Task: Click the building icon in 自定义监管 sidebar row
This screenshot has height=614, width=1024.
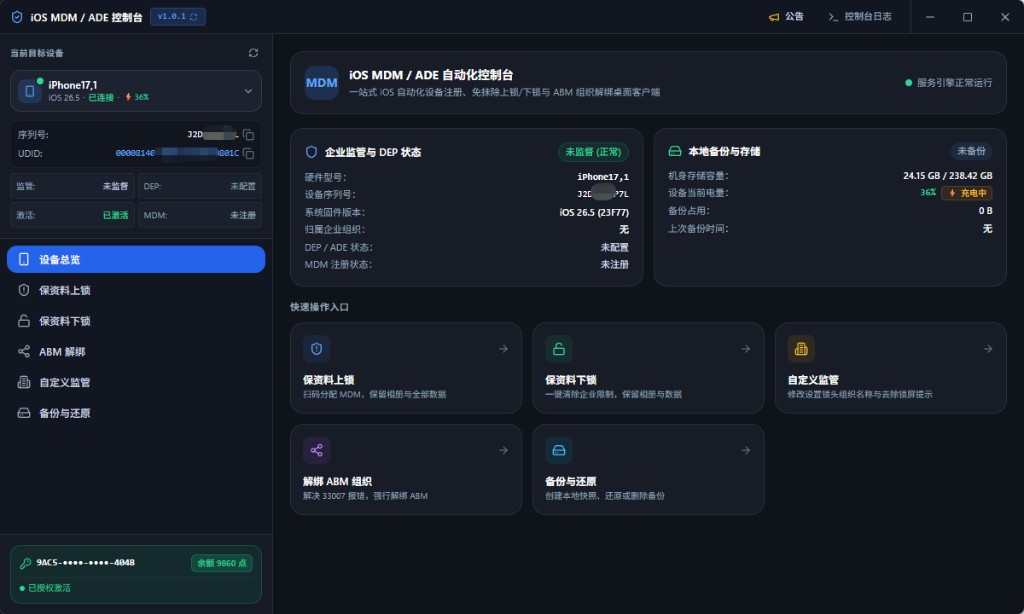Action: [24, 382]
